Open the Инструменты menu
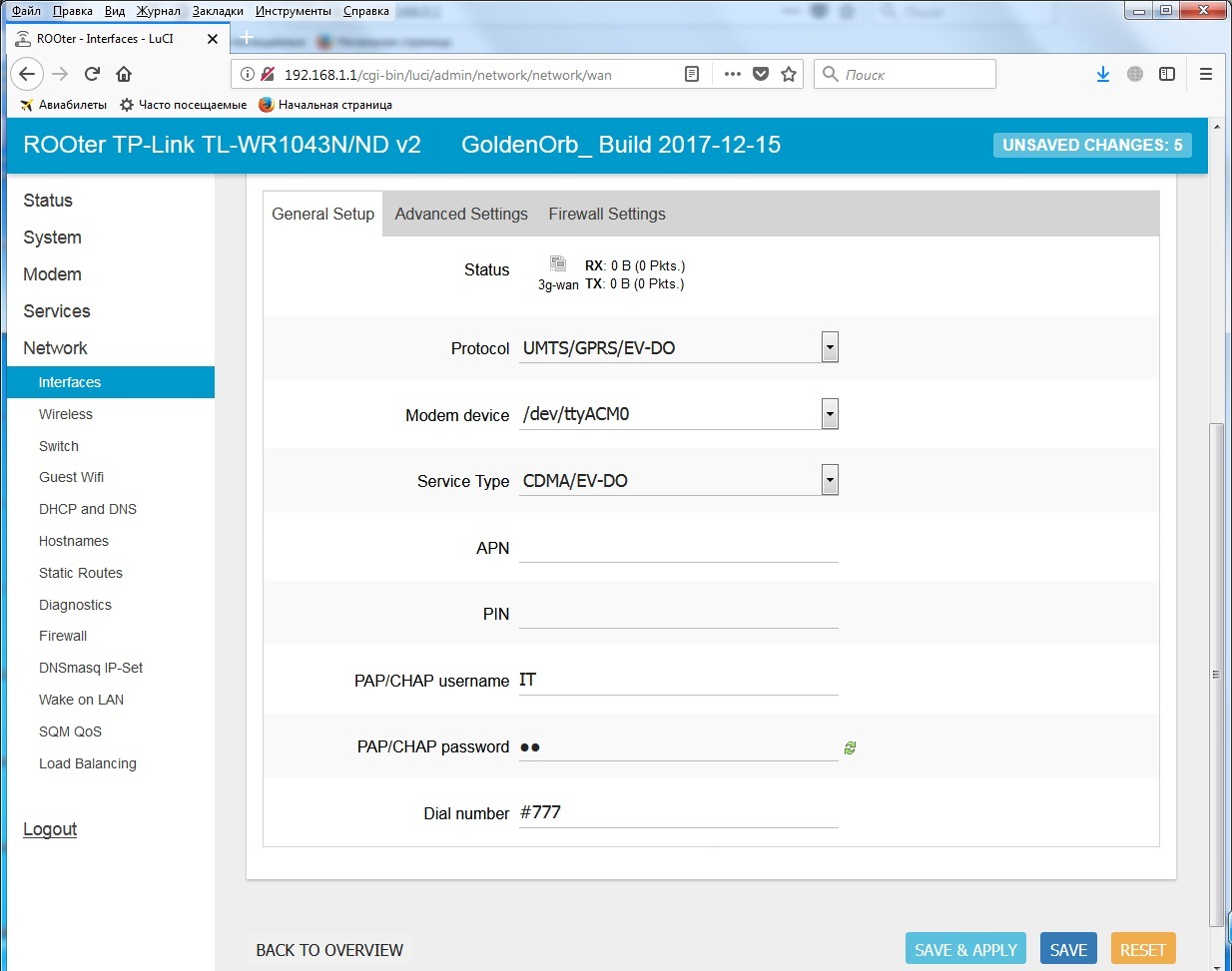 [x=294, y=11]
